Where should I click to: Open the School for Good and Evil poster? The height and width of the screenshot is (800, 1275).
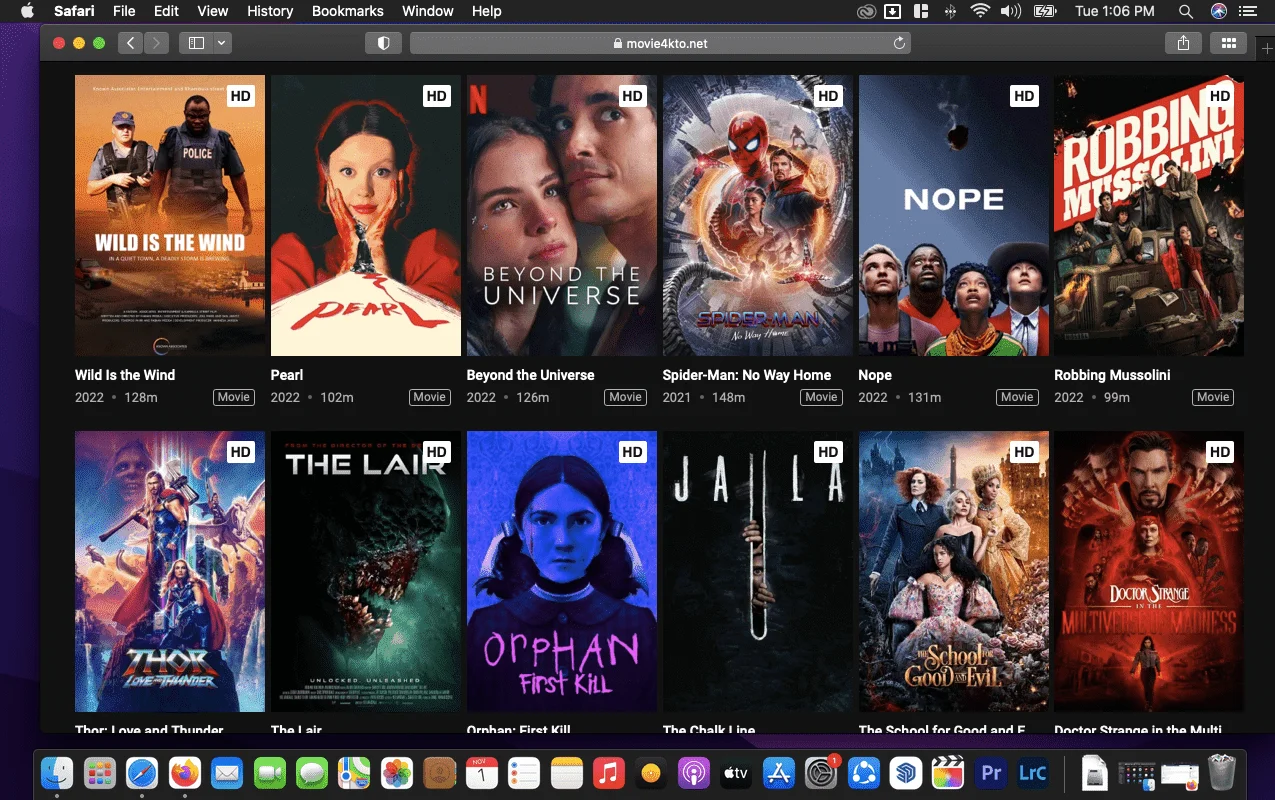(954, 571)
